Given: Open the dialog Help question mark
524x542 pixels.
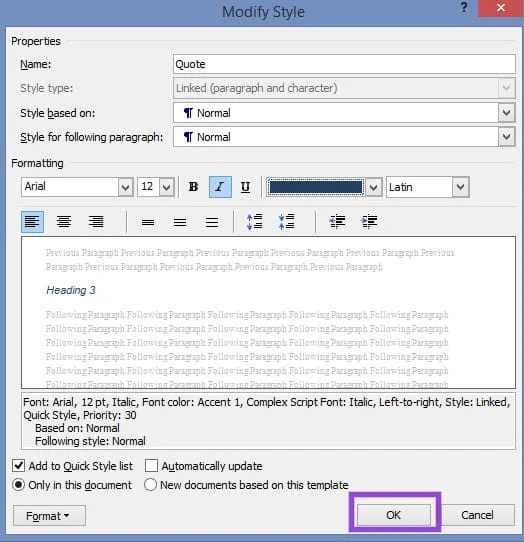Looking at the screenshot, I should coord(464,7).
